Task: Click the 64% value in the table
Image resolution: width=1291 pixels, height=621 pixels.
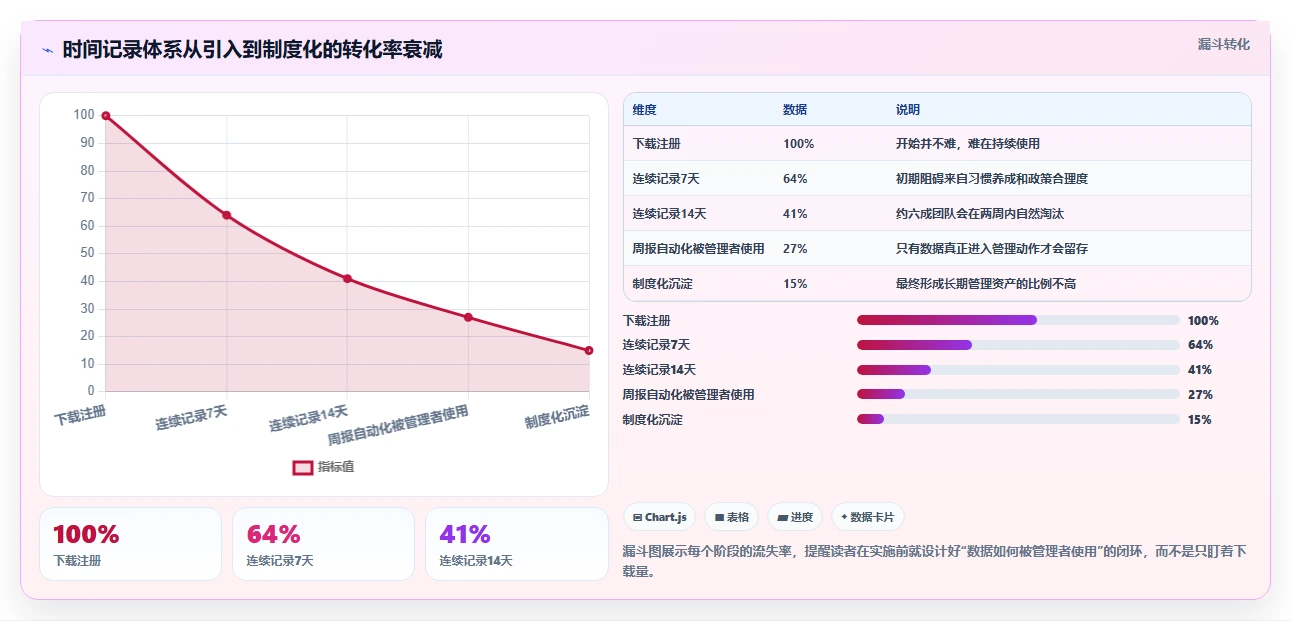Action: click(x=795, y=179)
